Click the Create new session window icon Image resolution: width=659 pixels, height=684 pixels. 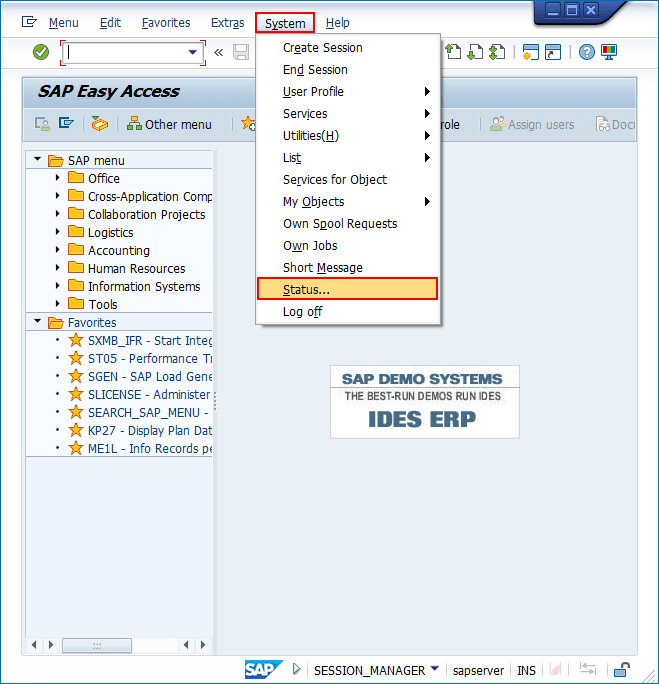click(531, 52)
